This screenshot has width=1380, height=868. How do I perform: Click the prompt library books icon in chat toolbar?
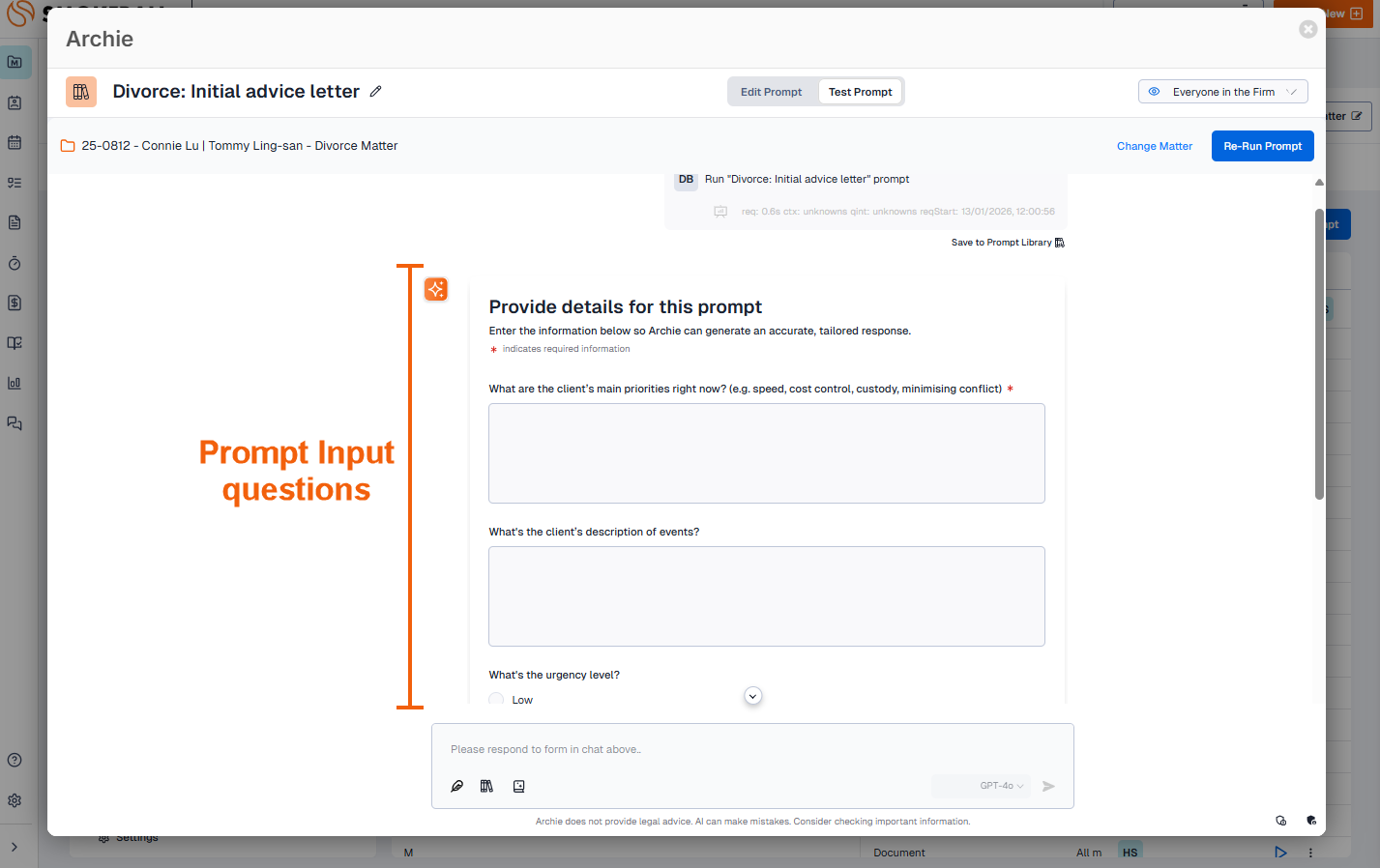click(x=486, y=786)
